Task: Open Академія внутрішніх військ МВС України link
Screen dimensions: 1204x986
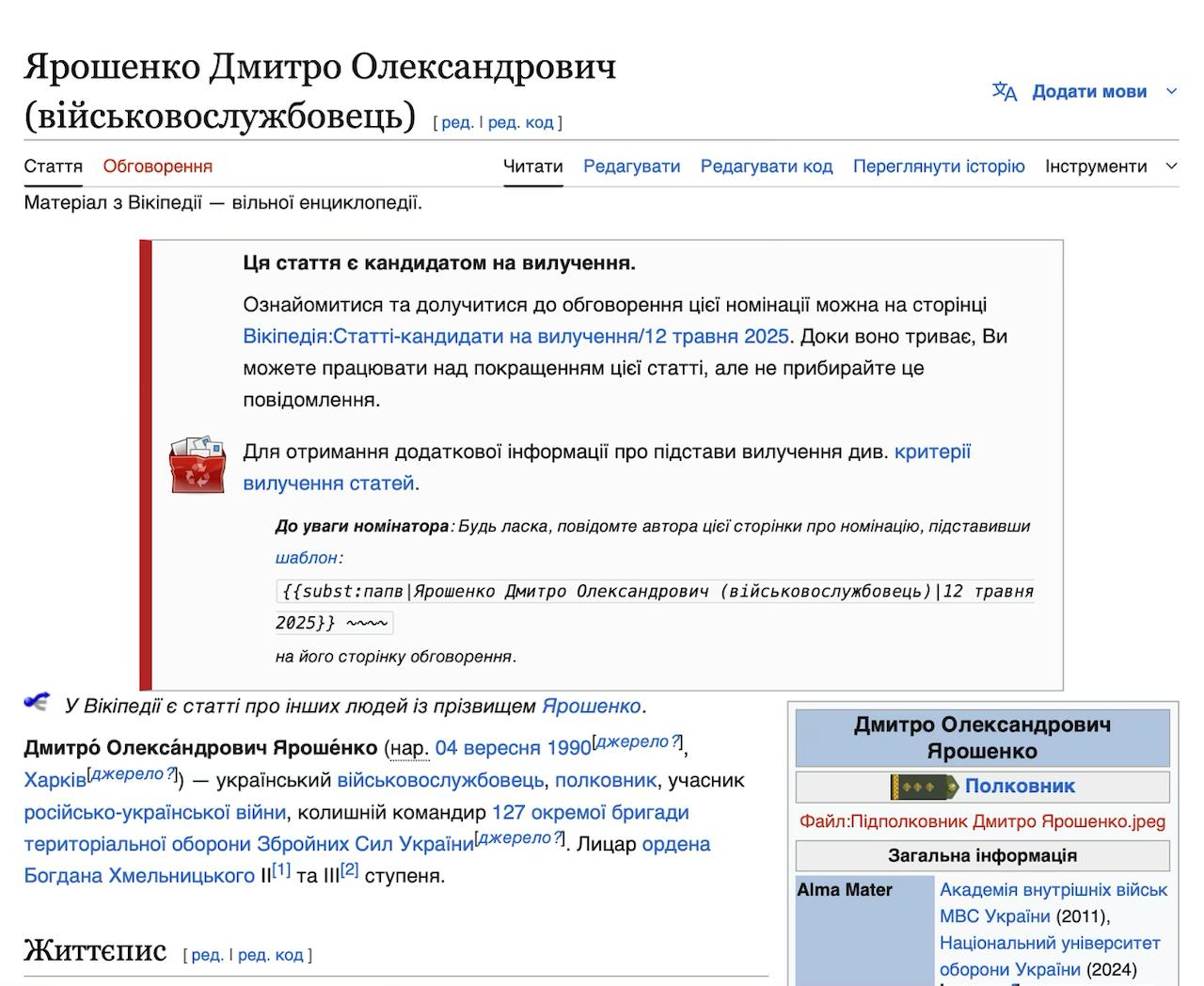Action: click(1053, 903)
